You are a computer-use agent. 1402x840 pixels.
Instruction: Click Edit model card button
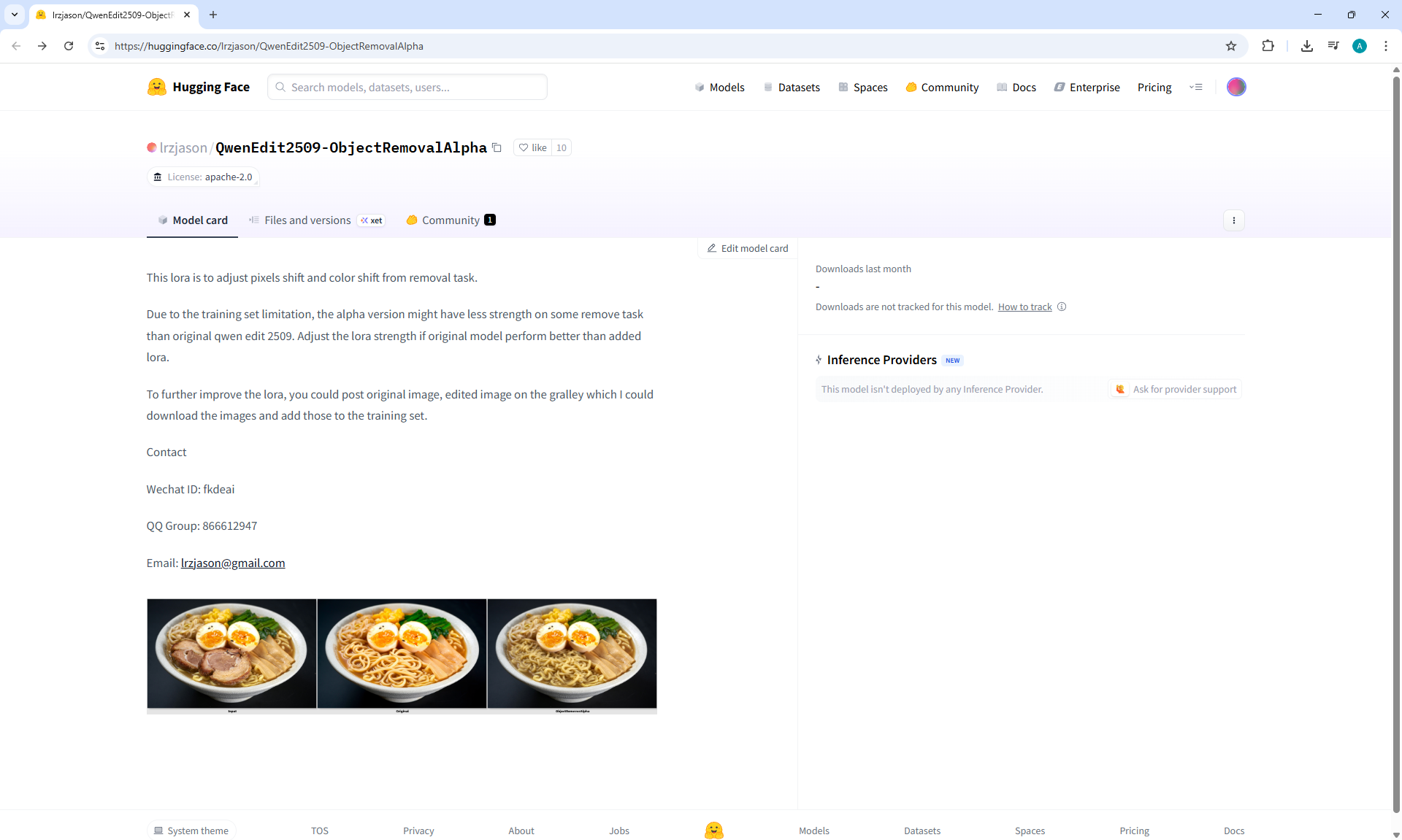click(748, 248)
